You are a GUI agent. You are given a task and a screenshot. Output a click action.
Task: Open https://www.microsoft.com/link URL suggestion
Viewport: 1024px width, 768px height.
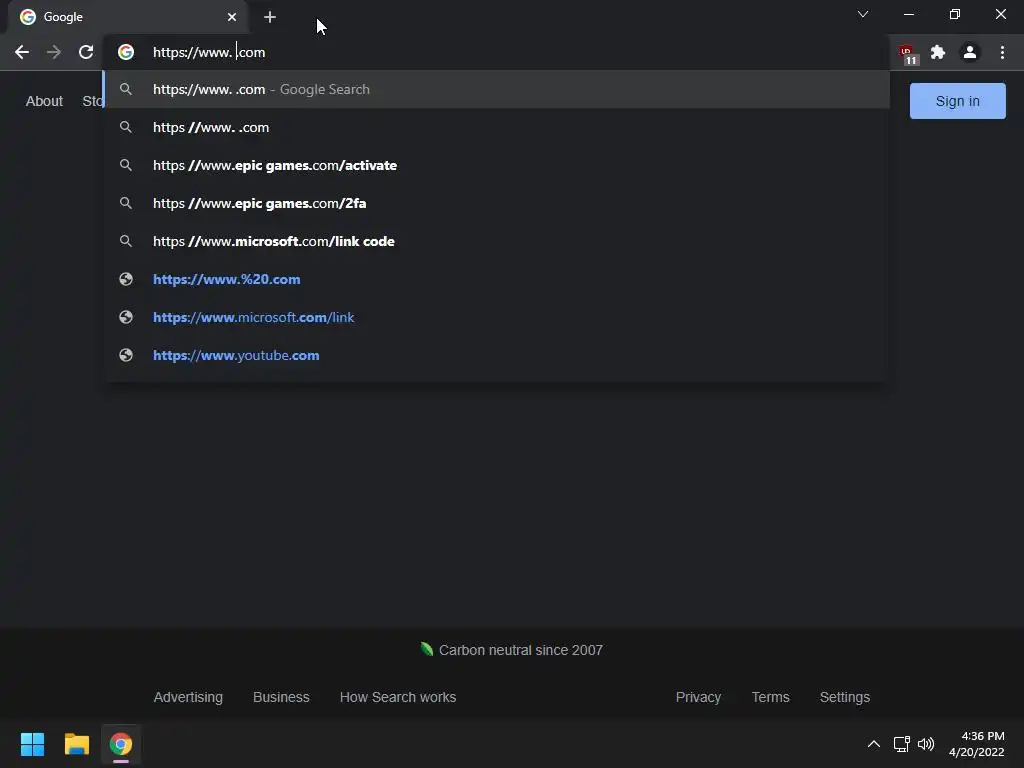coord(496,317)
